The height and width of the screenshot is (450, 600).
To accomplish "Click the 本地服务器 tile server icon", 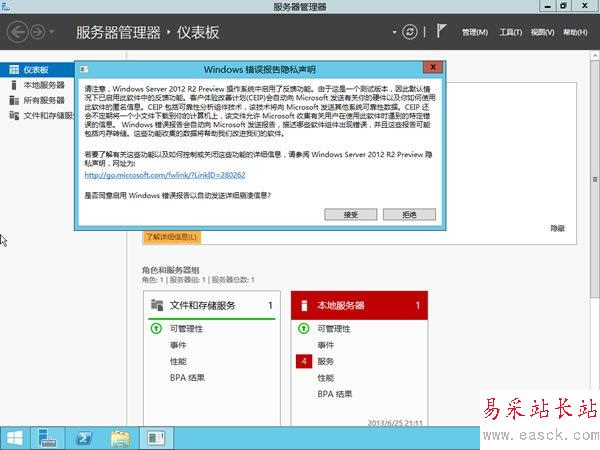I will [x=304, y=305].
